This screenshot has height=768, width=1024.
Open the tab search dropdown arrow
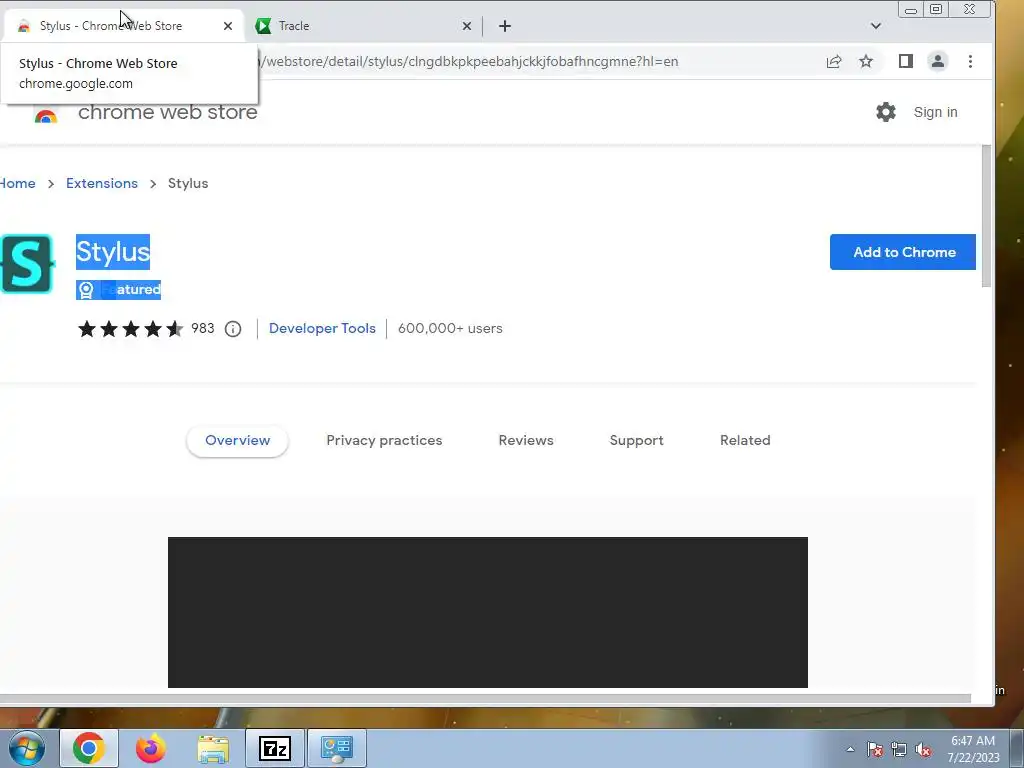(x=876, y=26)
